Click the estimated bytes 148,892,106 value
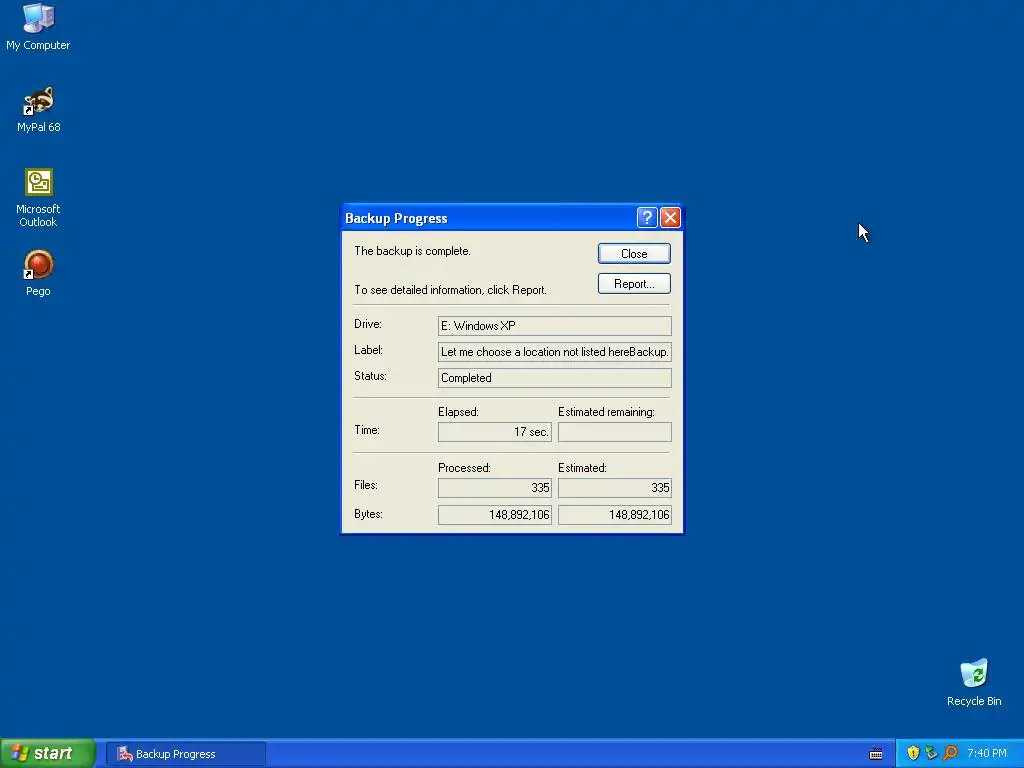The height and width of the screenshot is (768, 1024). coord(615,515)
